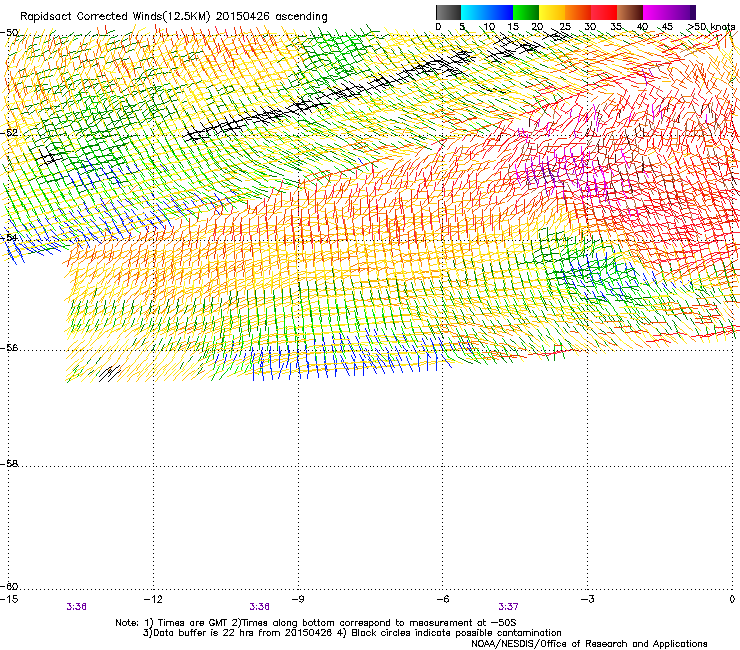Click the legend tick label '45'
The height and width of the screenshot is (650, 740).
[667, 27]
